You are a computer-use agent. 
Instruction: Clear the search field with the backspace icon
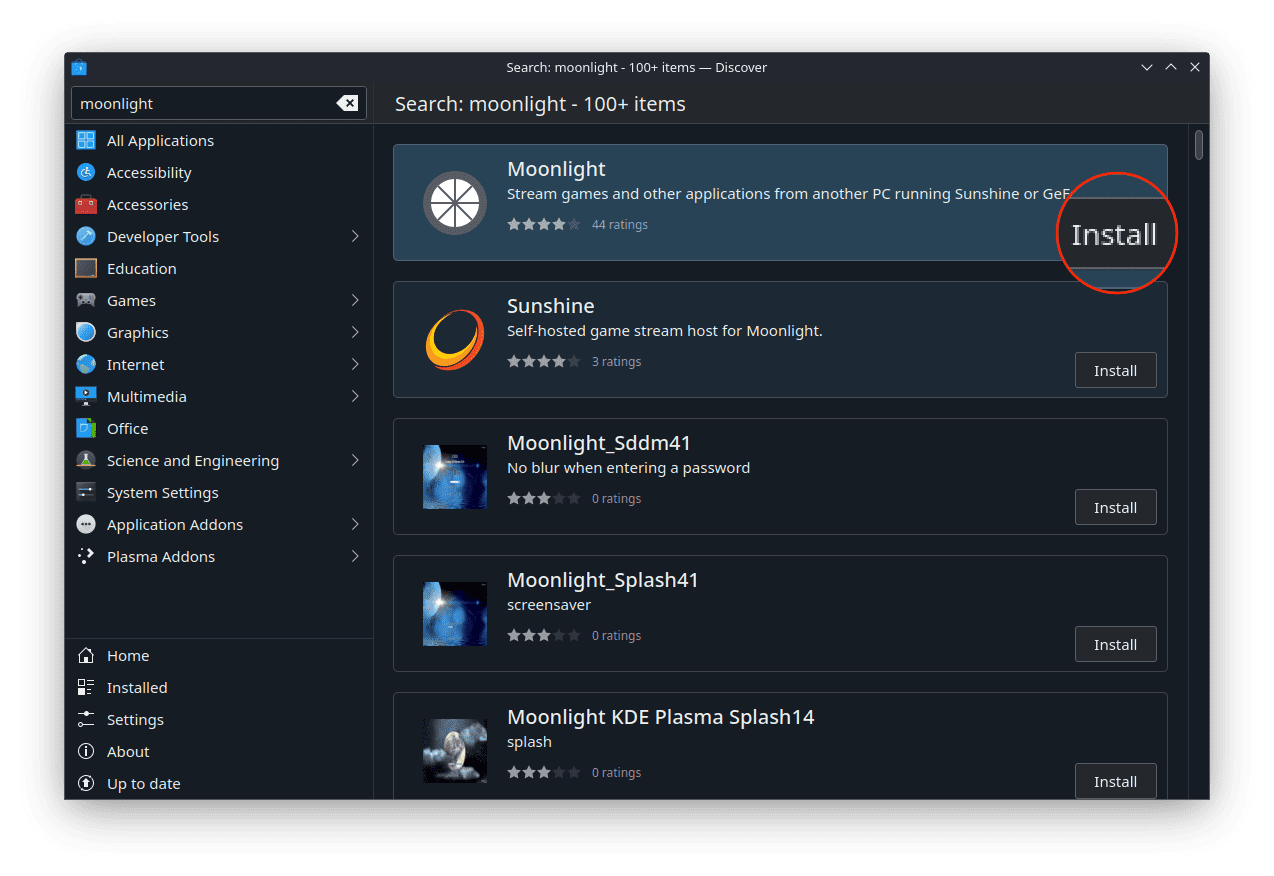click(347, 103)
